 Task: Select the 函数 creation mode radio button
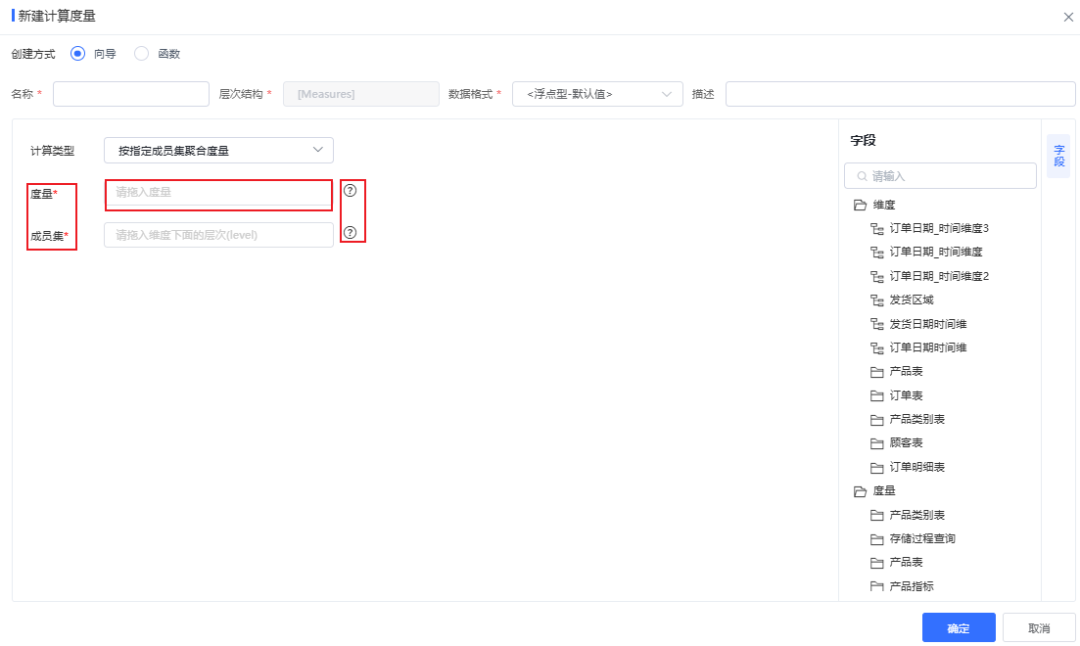pyautogui.click(x=141, y=54)
